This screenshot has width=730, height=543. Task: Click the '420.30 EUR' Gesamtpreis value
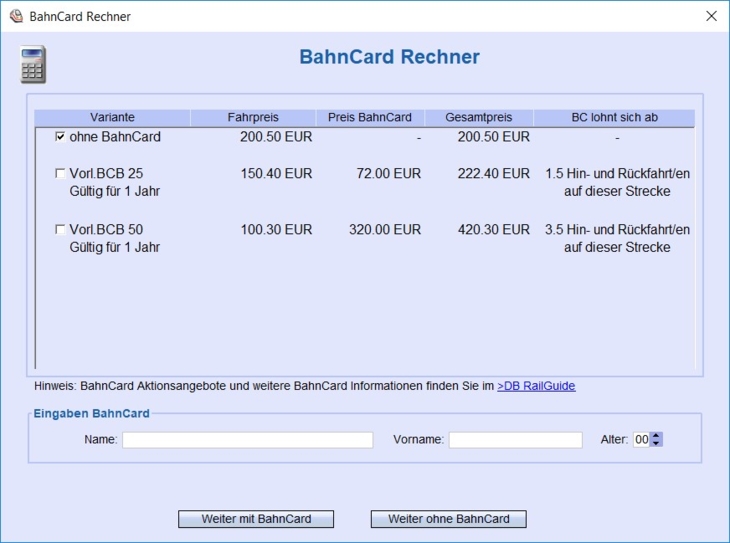[x=493, y=230]
